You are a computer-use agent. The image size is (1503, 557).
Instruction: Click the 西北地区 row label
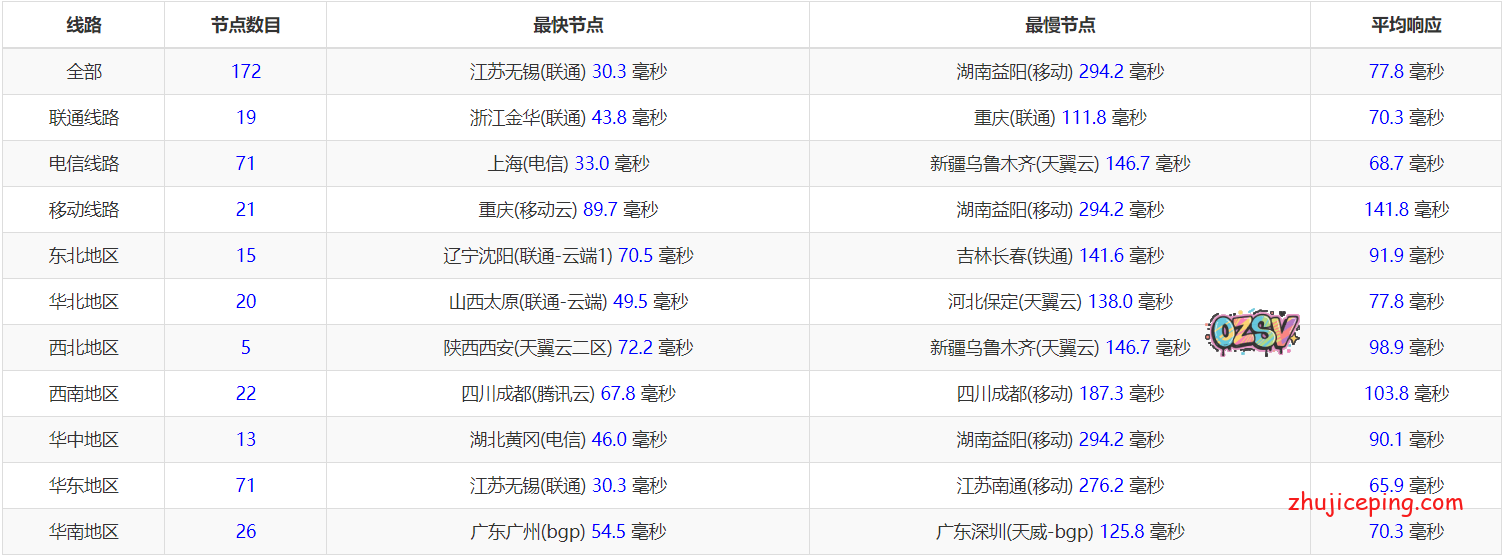click(x=84, y=348)
